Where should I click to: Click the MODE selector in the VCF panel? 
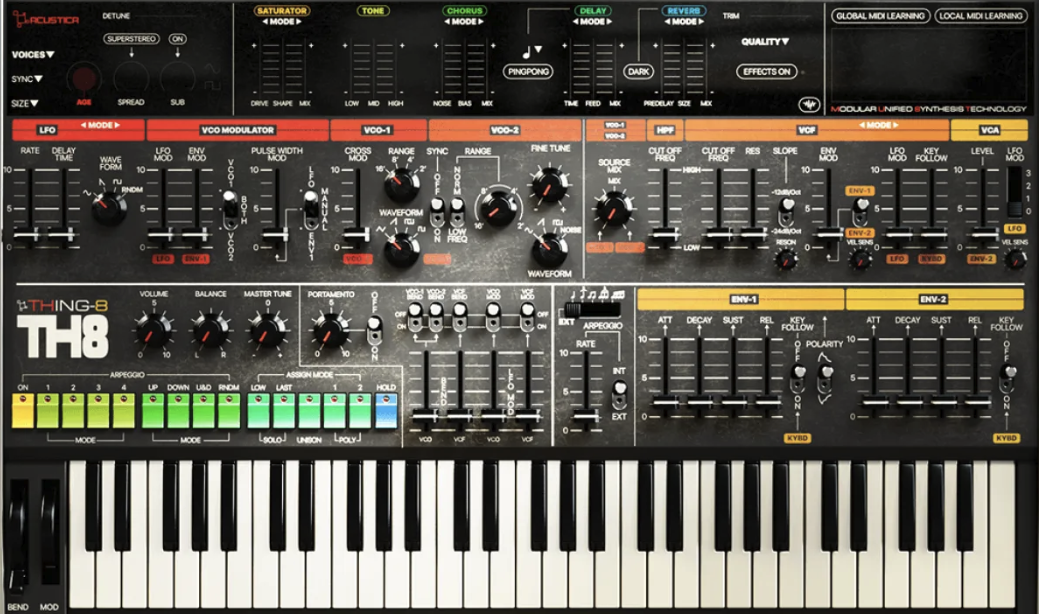[x=878, y=123]
